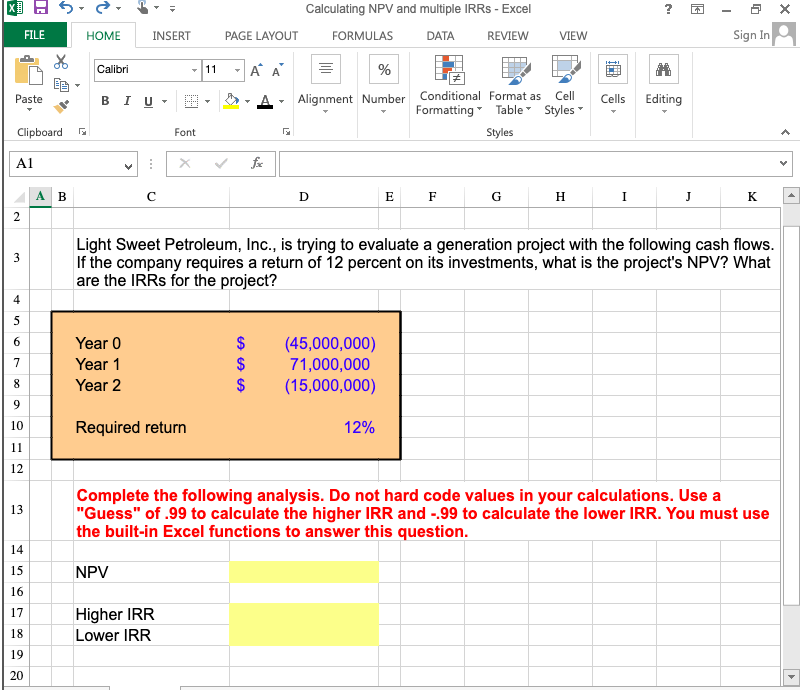The width and height of the screenshot is (800, 697).
Task: Open the font size dropdown
Action: [x=239, y=71]
